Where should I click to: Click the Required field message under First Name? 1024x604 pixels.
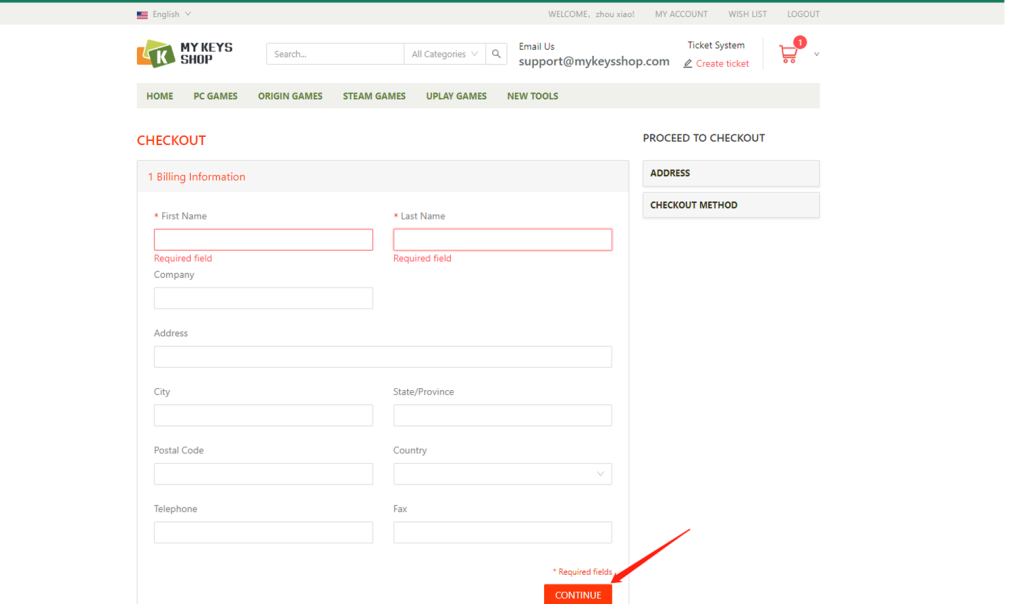pyautogui.click(x=183, y=258)
